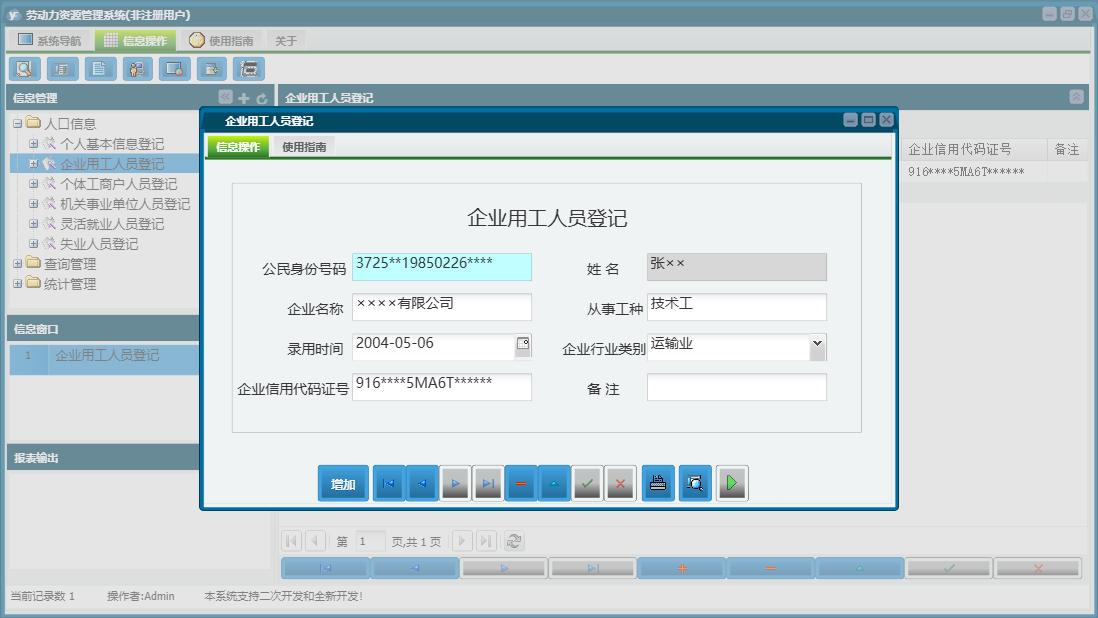
Task: Click the user with computer toolbar icon
Action: click(137, 69)
